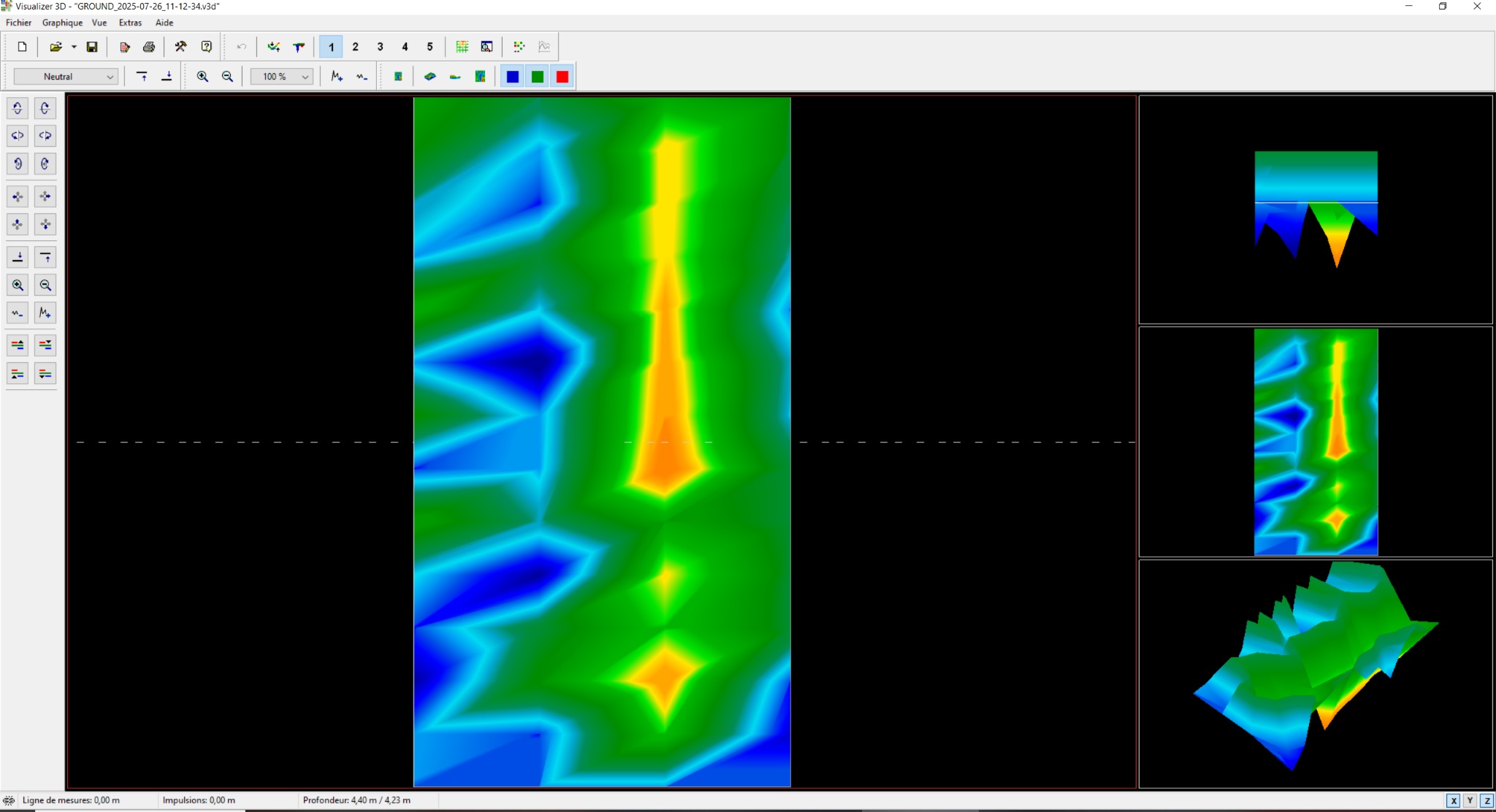Click the print icon in the toolbar
This screenshot has width=1496, height=812.
[149, 47]
